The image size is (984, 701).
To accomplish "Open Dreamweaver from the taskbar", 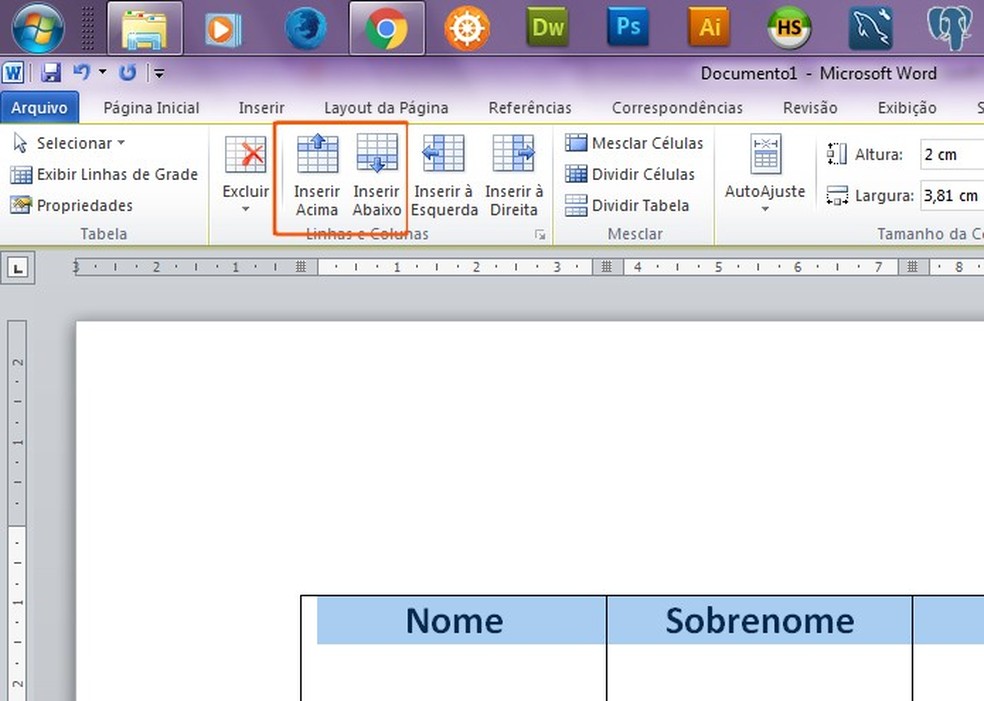I will pos(547,28).
